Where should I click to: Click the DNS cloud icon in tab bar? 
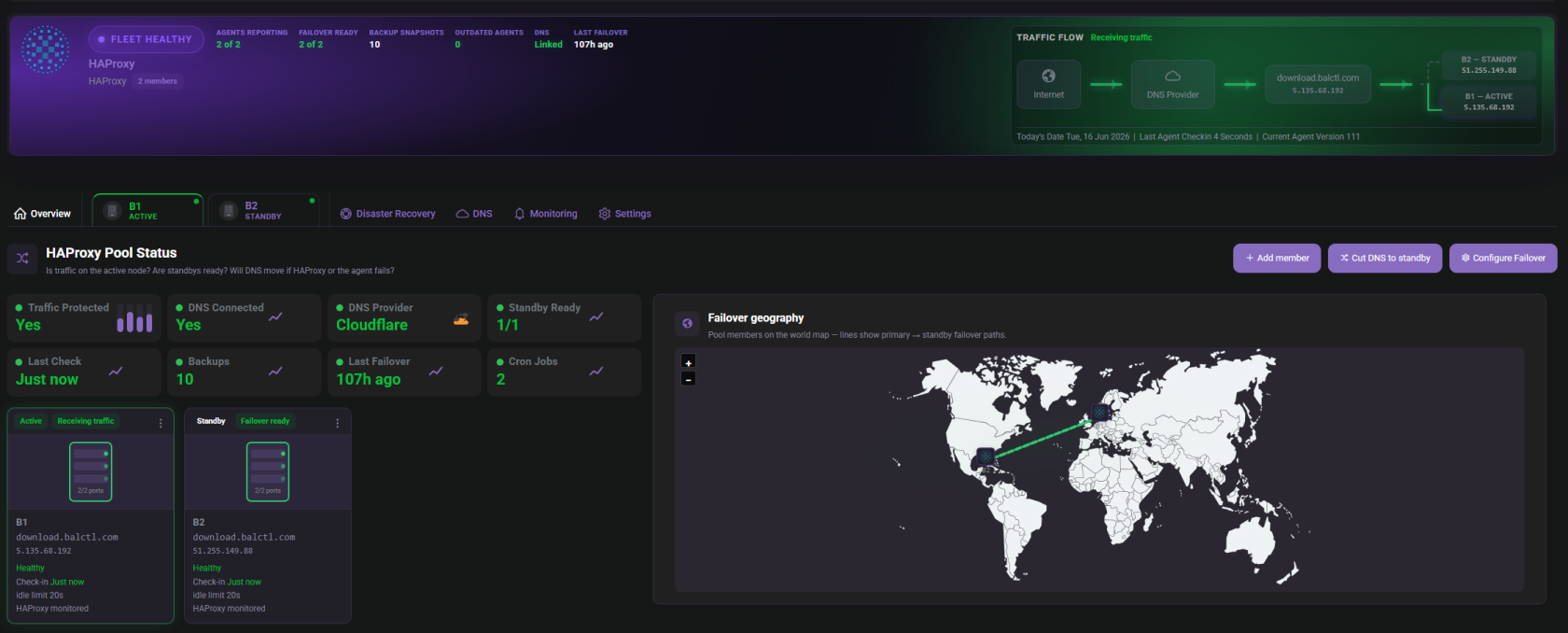point(462,214)
